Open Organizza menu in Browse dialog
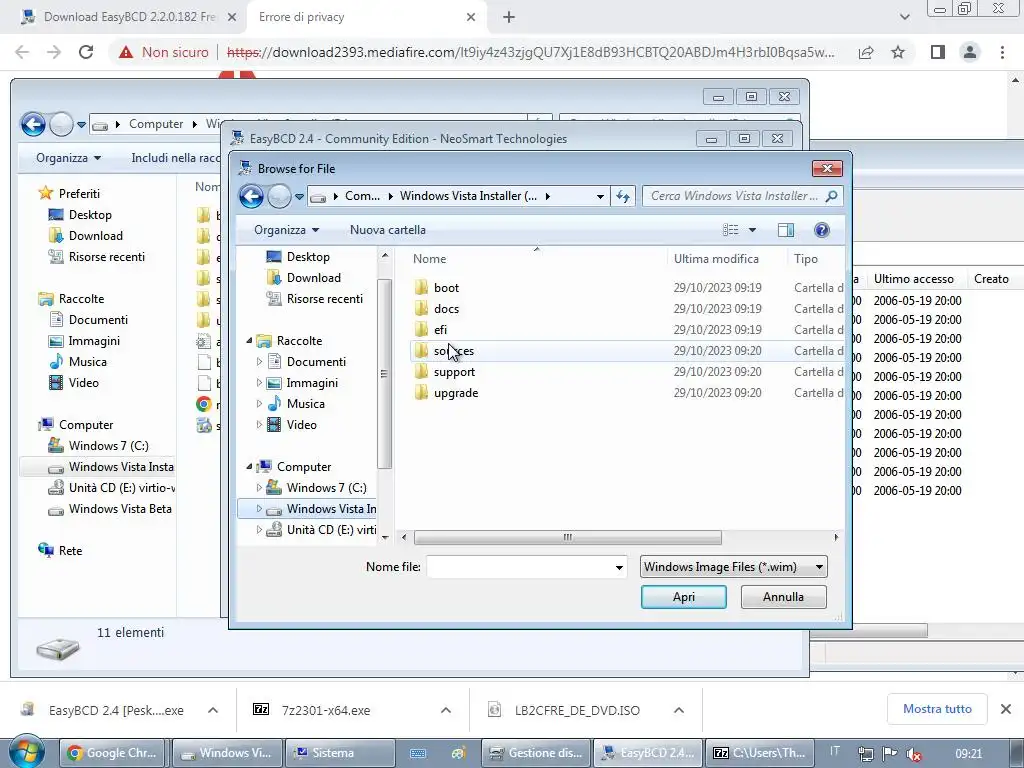The image size is (1024, 768). 286,230
